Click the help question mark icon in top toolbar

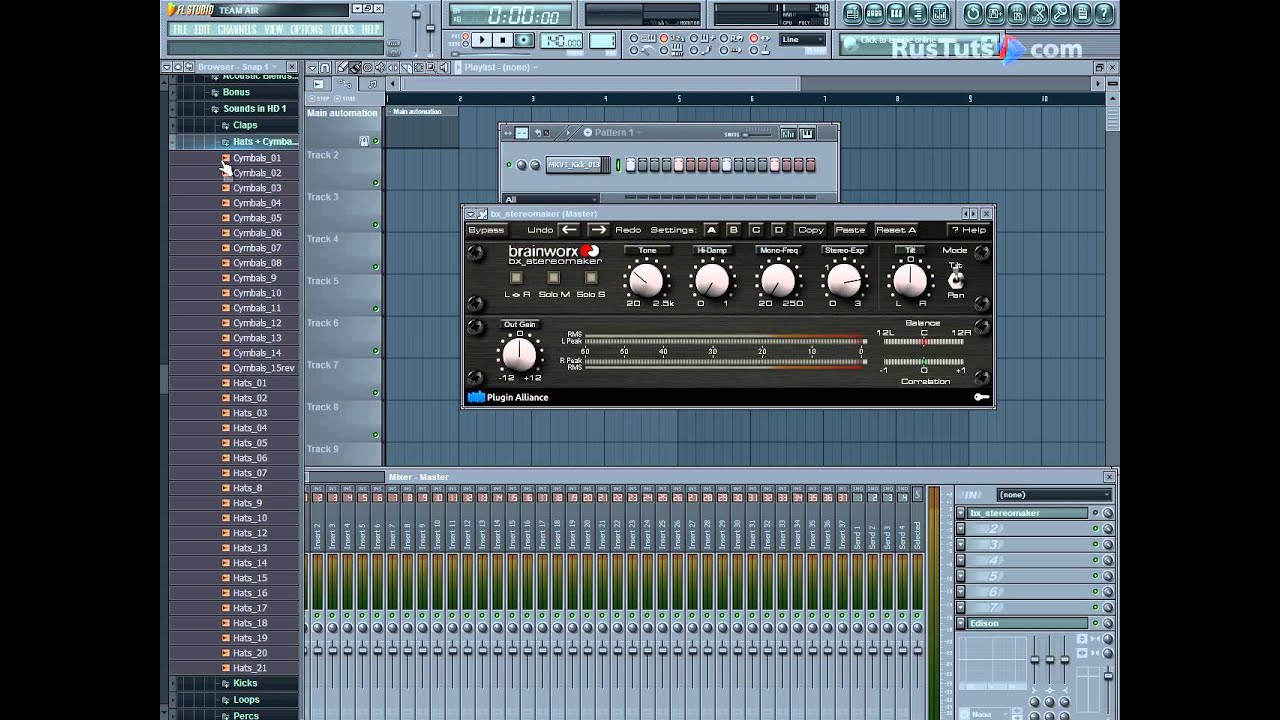pos(1104,13)
